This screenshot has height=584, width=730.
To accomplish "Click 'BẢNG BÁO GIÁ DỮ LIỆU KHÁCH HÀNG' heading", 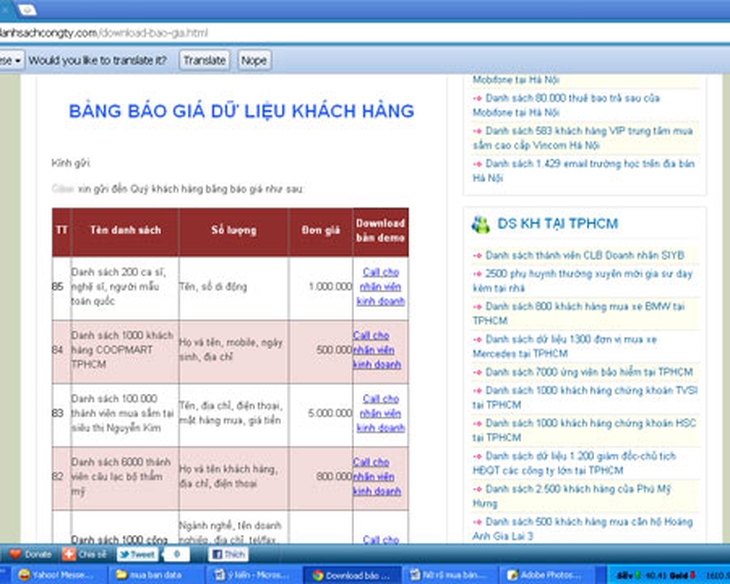I will pos(242,111).
